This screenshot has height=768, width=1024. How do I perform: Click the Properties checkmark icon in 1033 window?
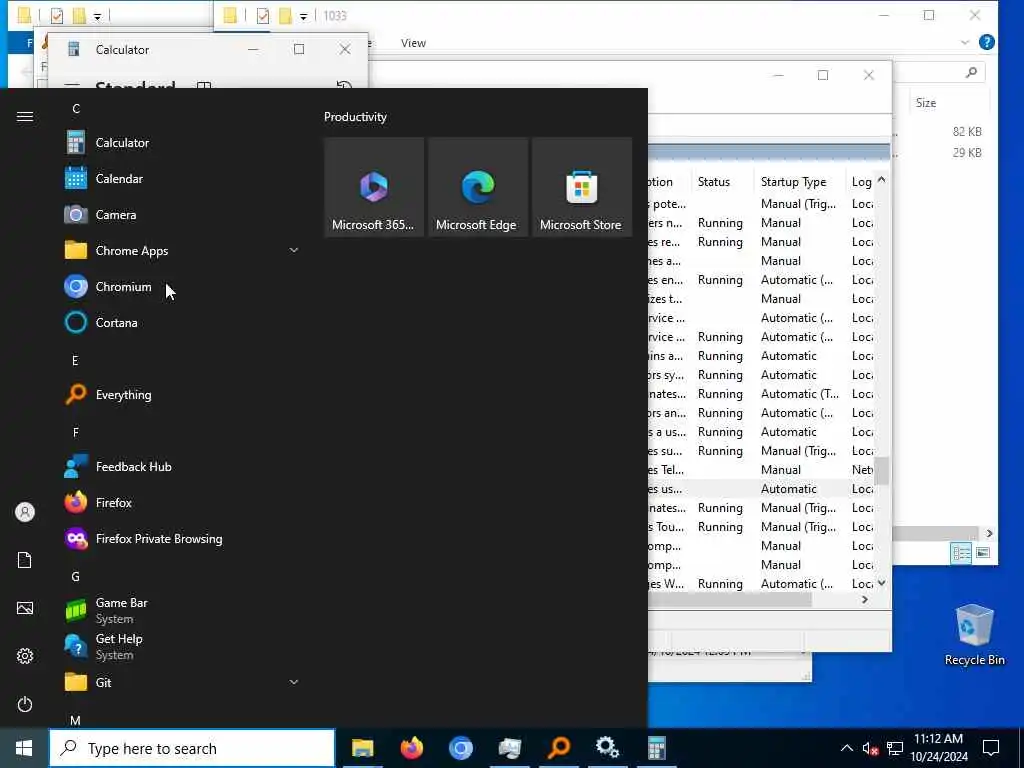(x=263, y=16)
